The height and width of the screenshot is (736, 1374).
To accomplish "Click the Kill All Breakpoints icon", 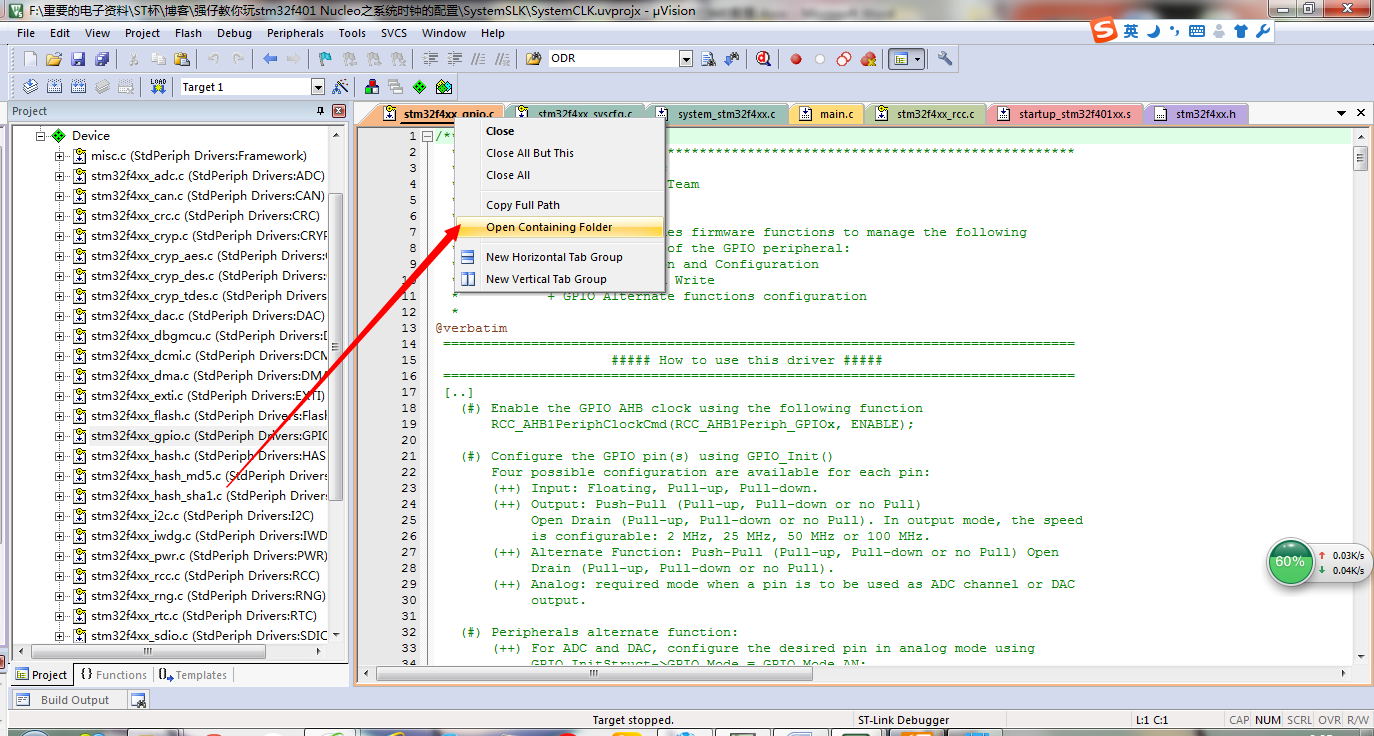I will pos(868,59).
